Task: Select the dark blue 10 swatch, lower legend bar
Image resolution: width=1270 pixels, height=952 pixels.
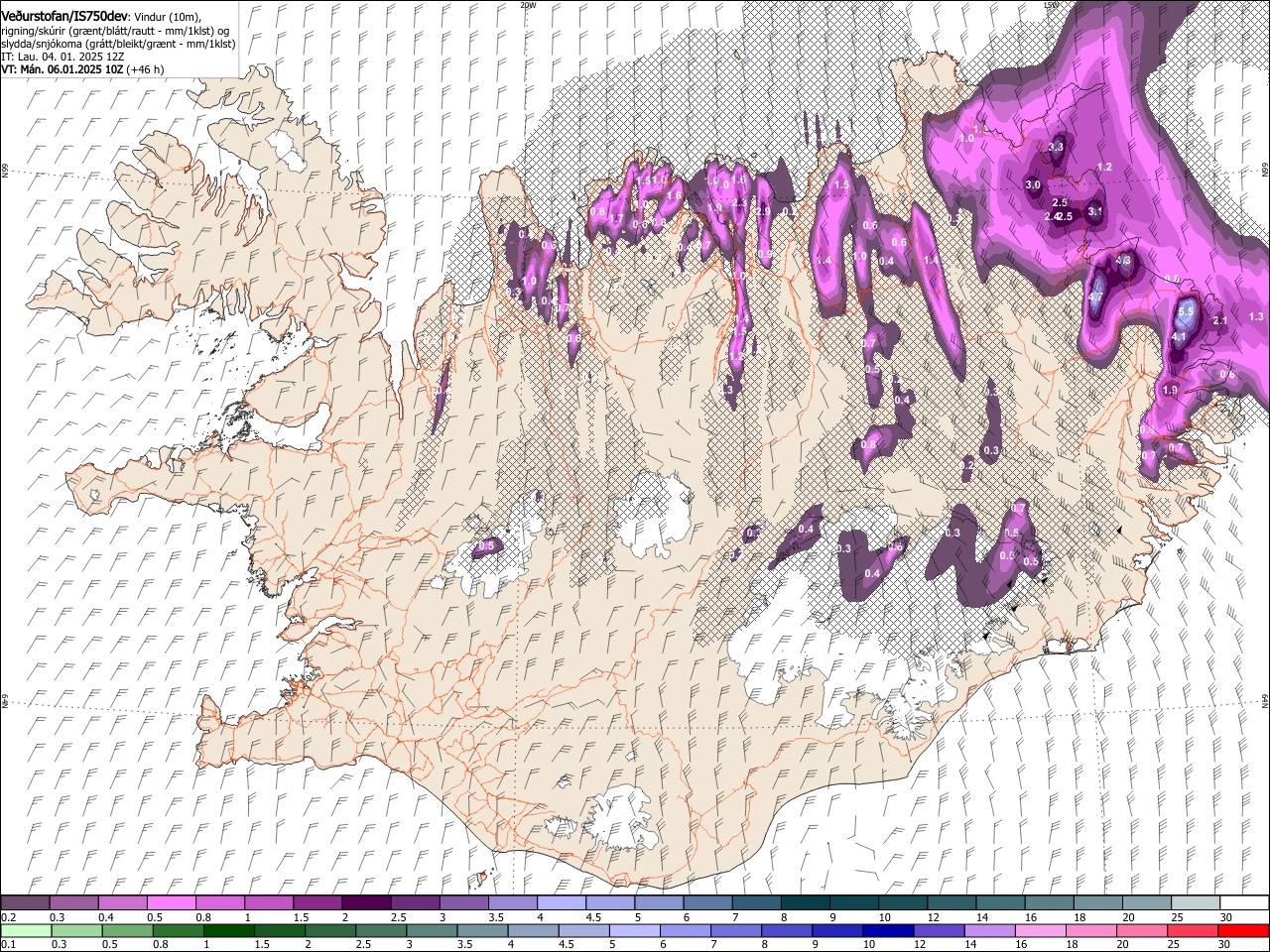Action: click(887, 930)
